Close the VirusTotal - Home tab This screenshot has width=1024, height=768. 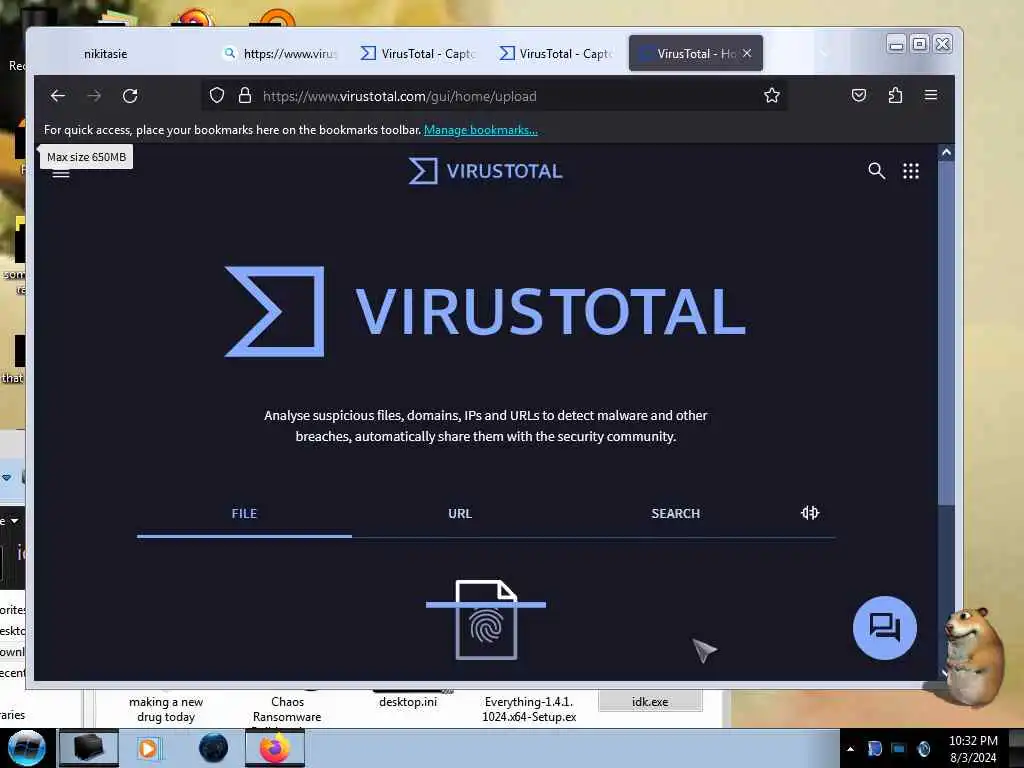pos(747,54)
